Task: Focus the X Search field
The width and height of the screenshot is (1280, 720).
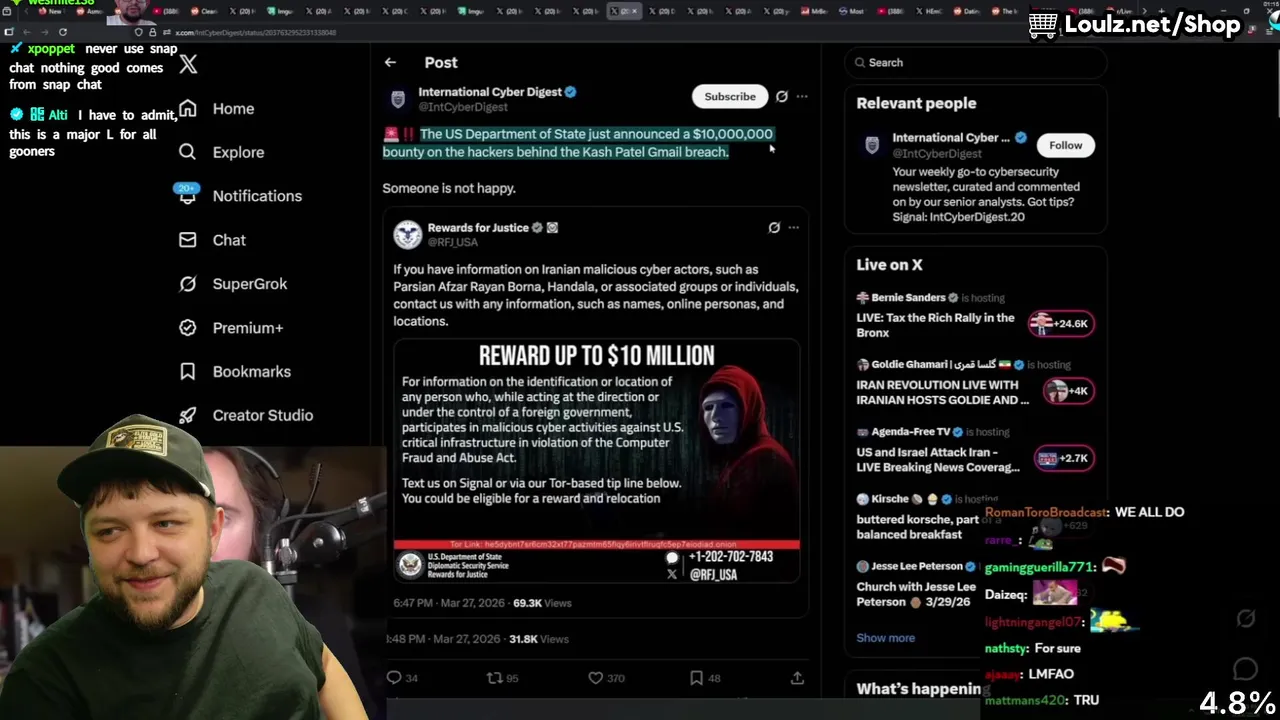Action: point(976,62)
